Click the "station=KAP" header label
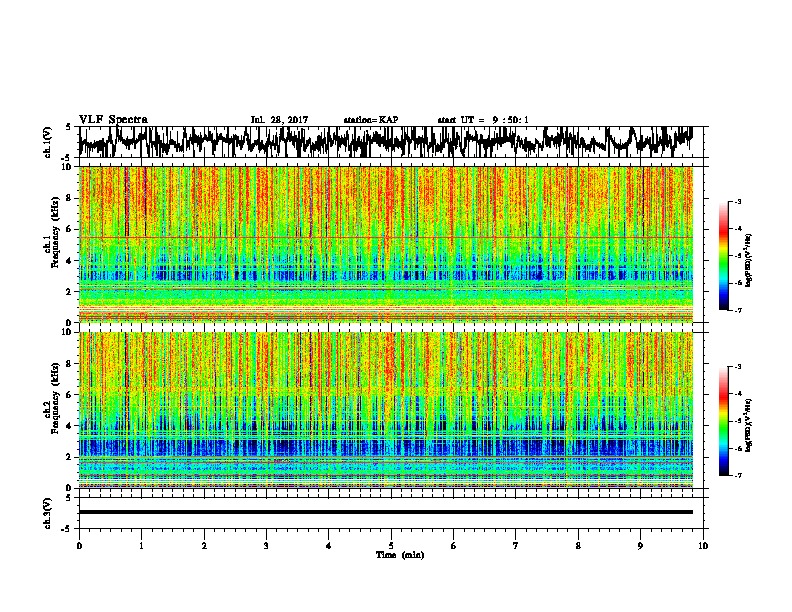 click(x=370, y=120)
